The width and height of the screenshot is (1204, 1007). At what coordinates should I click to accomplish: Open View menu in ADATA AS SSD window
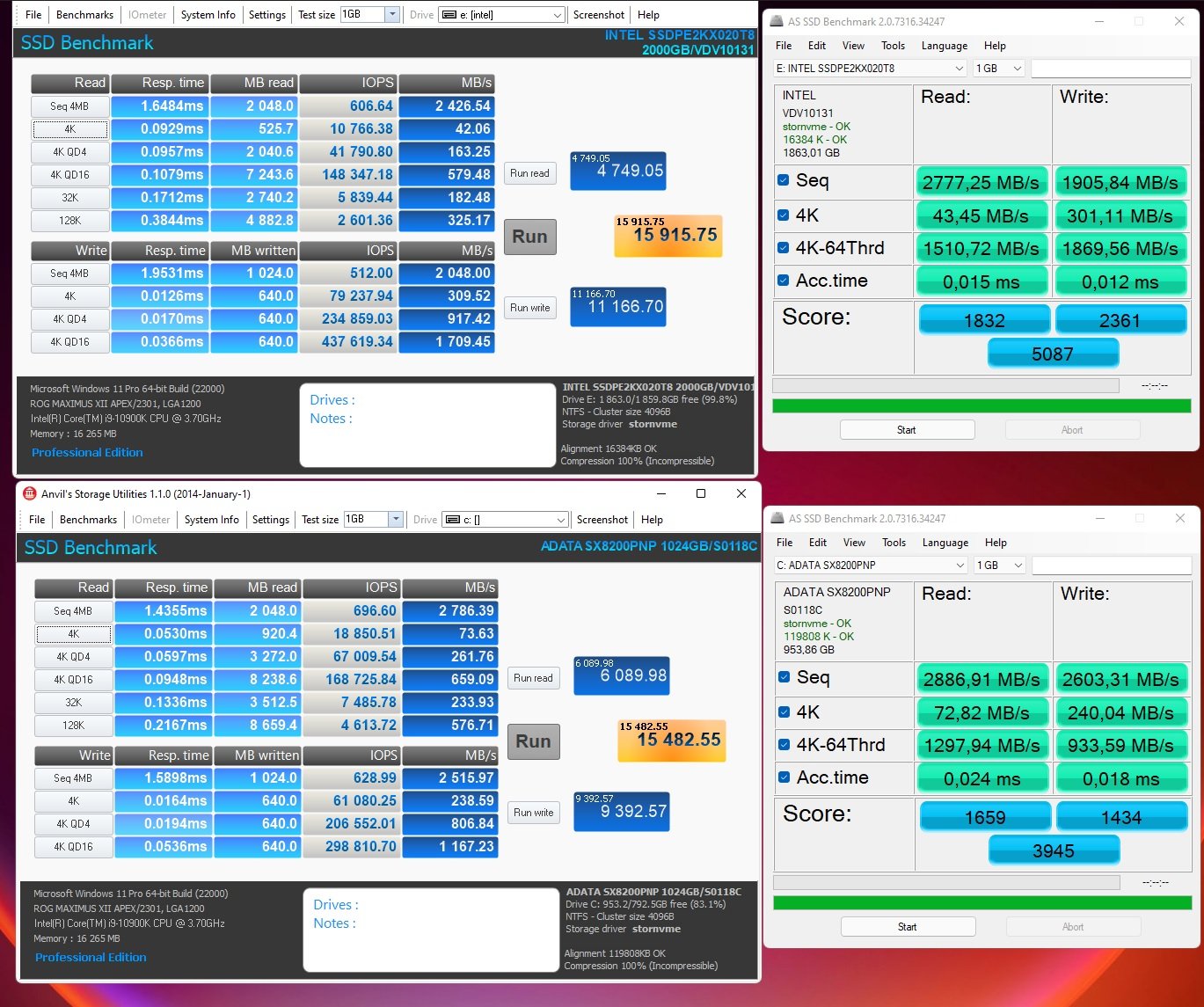click(854, 543)
